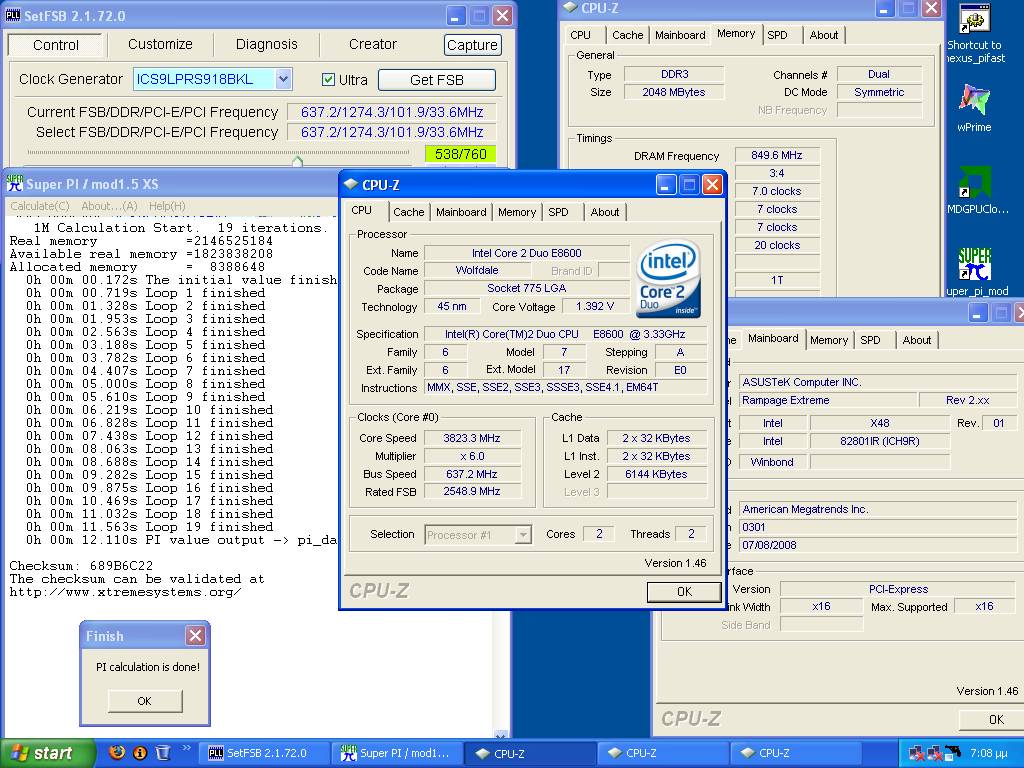Select the wPrime desktop icon
Viewport: 1024px width, 768px height.
tap(974, 100)
